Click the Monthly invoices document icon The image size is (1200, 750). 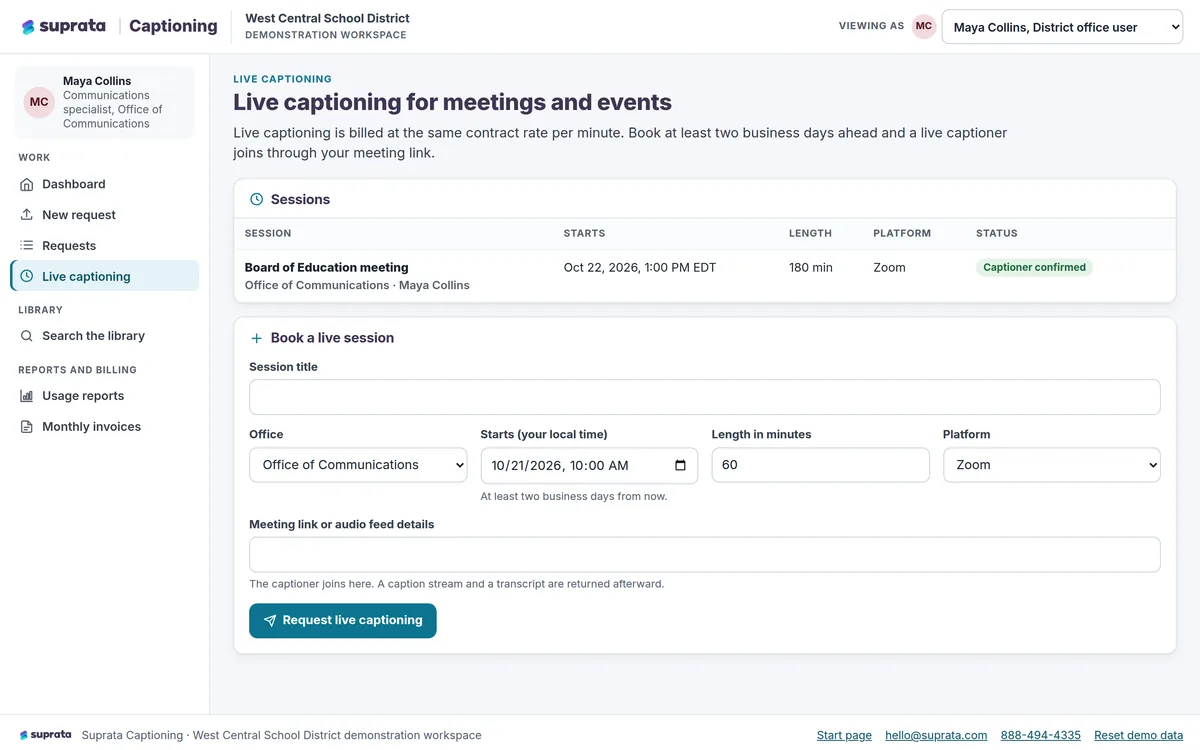(x=27, y=427)
